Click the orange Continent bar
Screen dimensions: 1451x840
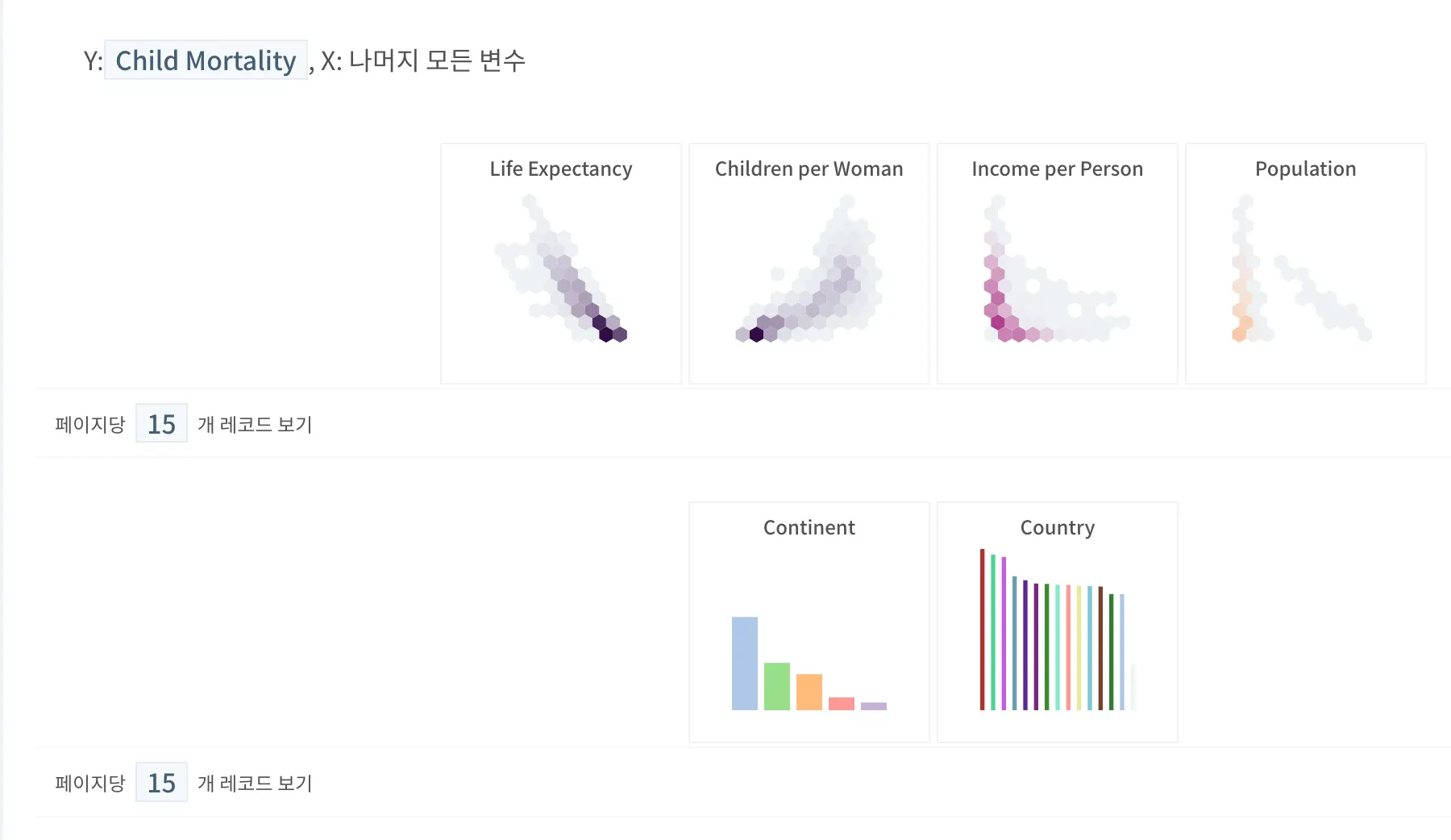(809, 692)
